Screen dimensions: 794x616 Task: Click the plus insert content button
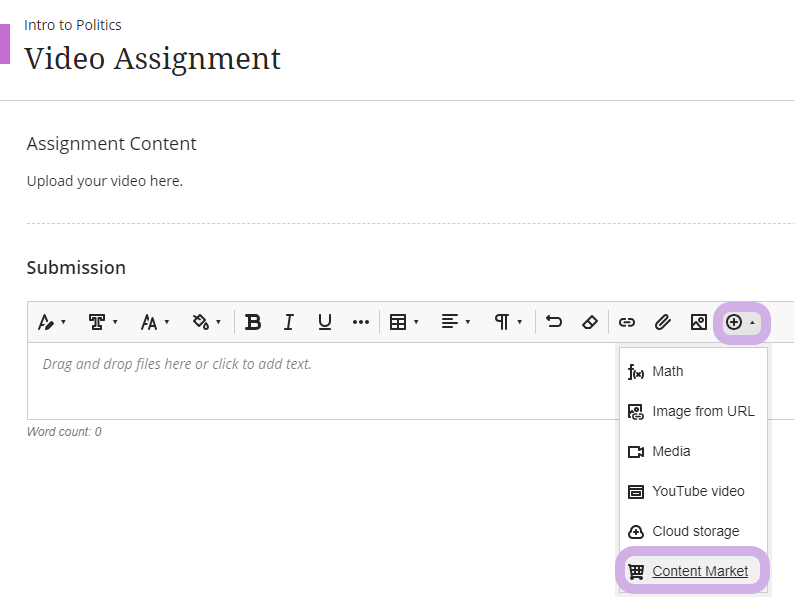(741, 322)
